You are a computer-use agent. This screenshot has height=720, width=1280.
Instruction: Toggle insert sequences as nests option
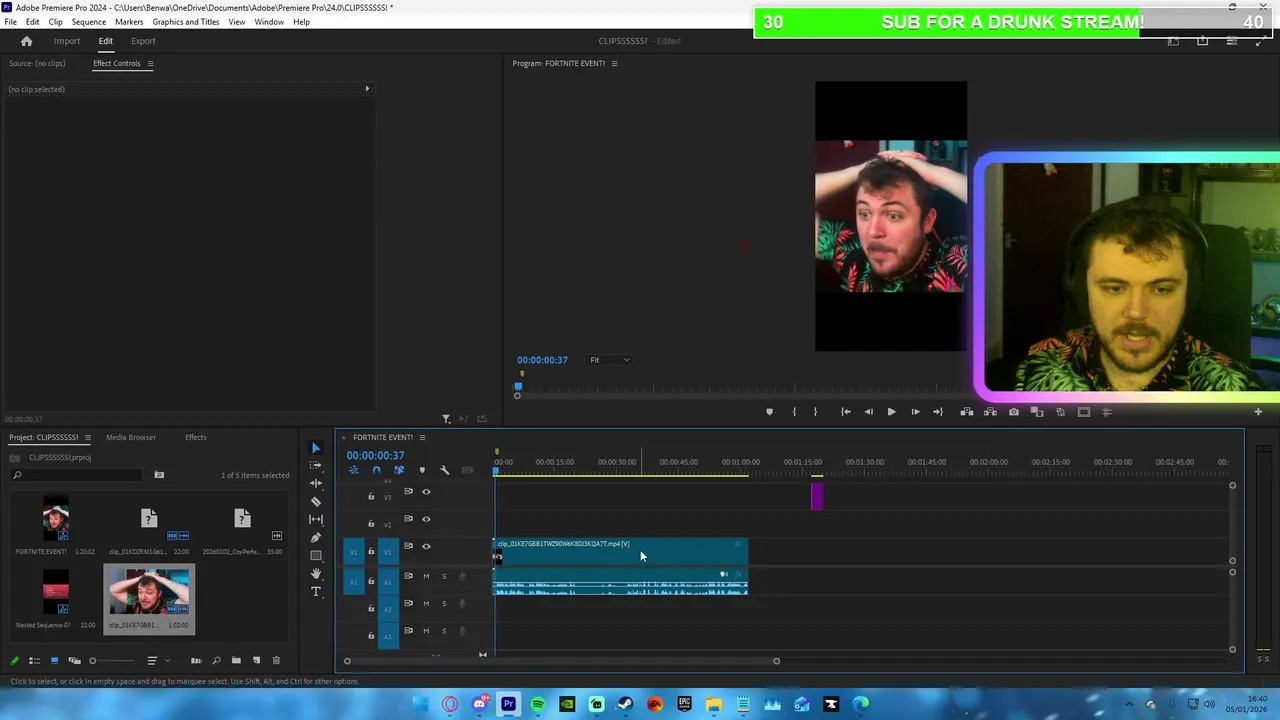pyautogui.click(x=353, y=470)
